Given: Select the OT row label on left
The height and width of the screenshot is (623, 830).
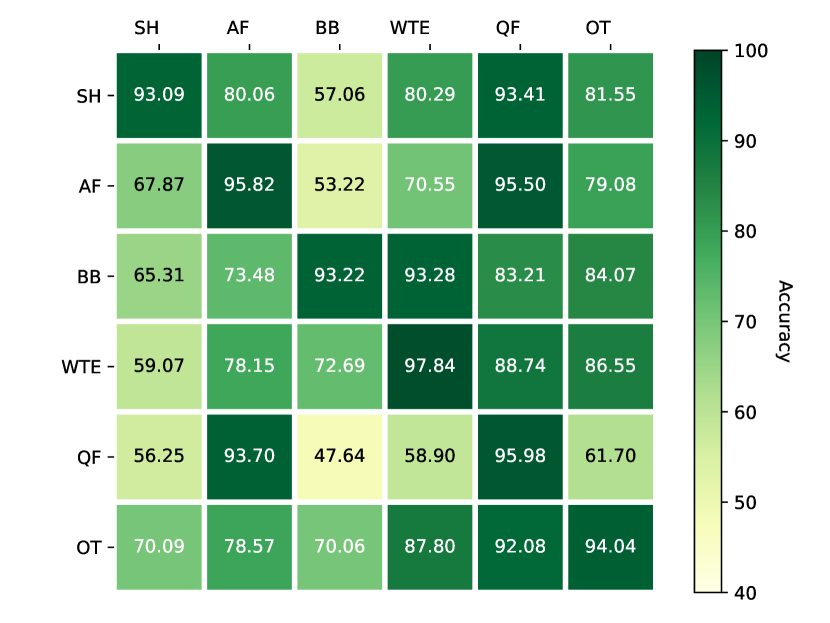Looking at the screenshot, I should tap(89, 547).
